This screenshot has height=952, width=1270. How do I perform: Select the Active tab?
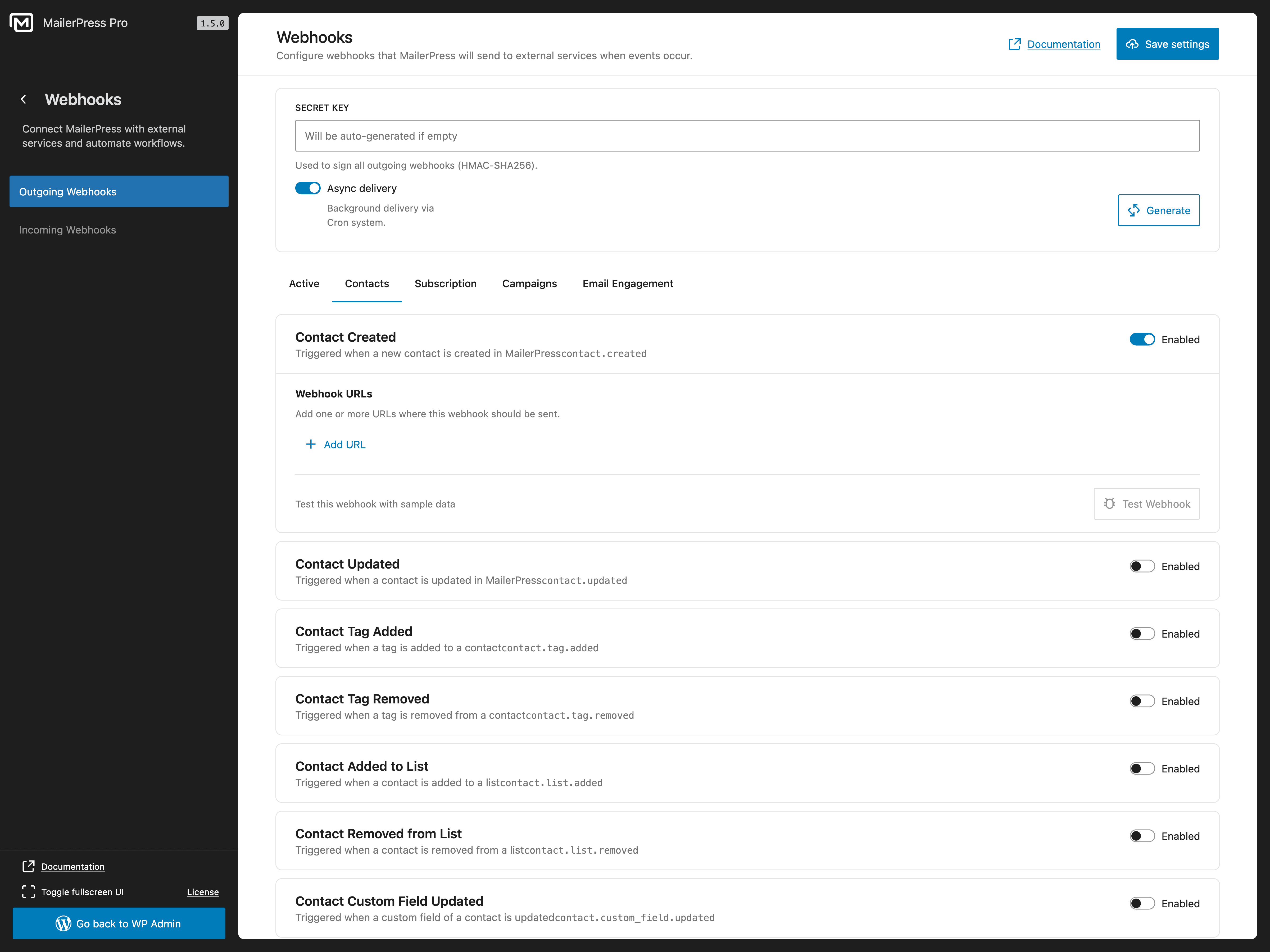(x=304, y=283)
